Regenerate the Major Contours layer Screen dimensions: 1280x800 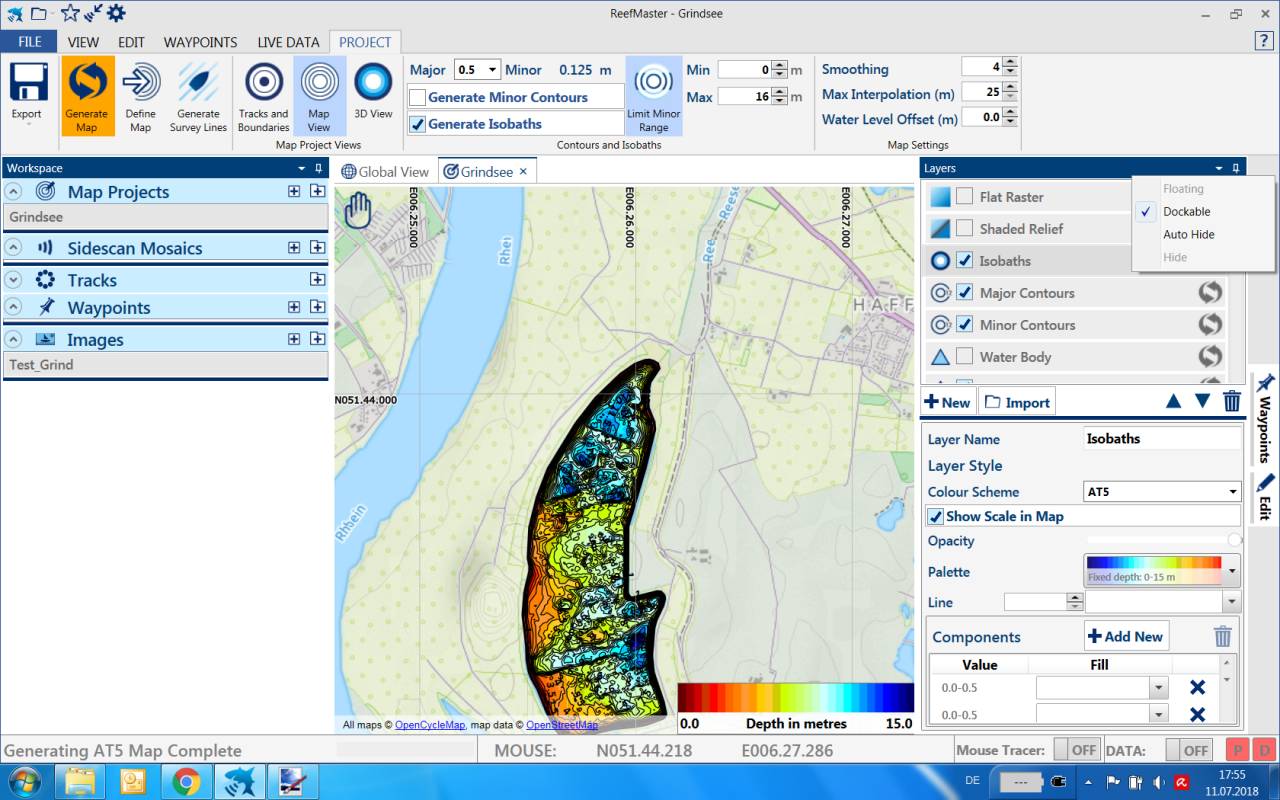tap(1210, 293)
